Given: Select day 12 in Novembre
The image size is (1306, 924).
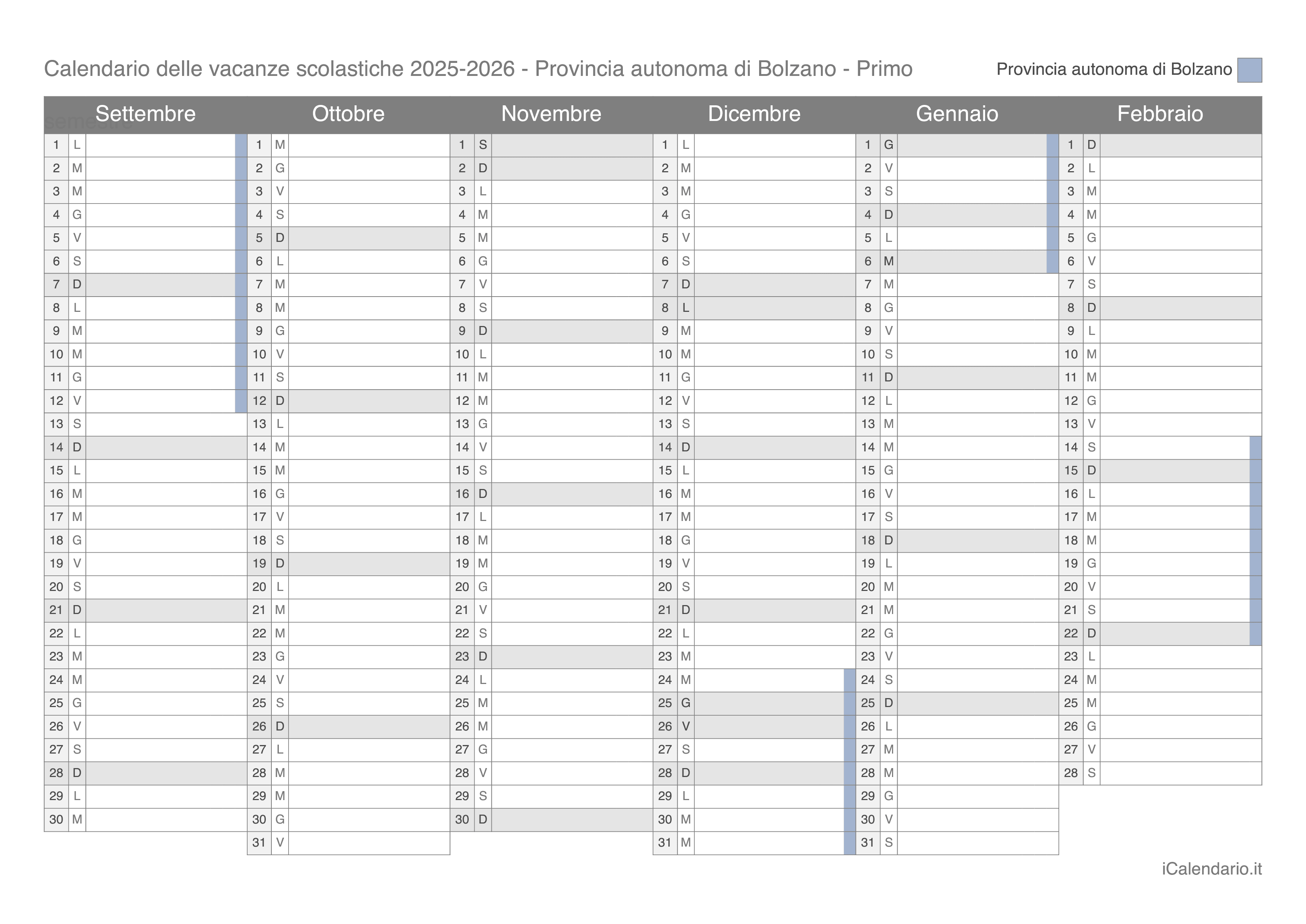Looking at the screenshot, I should [x=463, y=401].
